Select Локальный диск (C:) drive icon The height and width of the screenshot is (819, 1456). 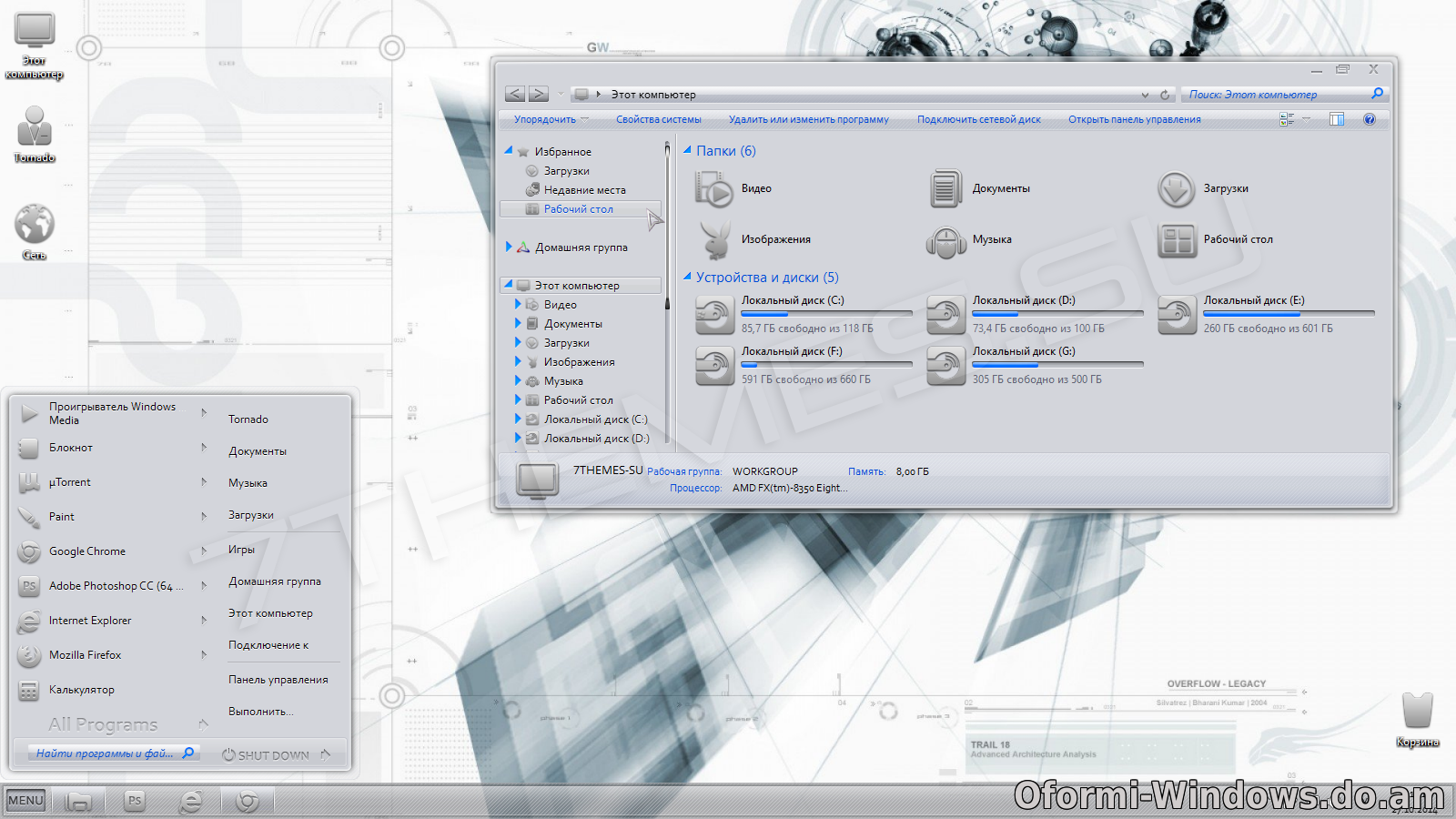click(714, 315)
